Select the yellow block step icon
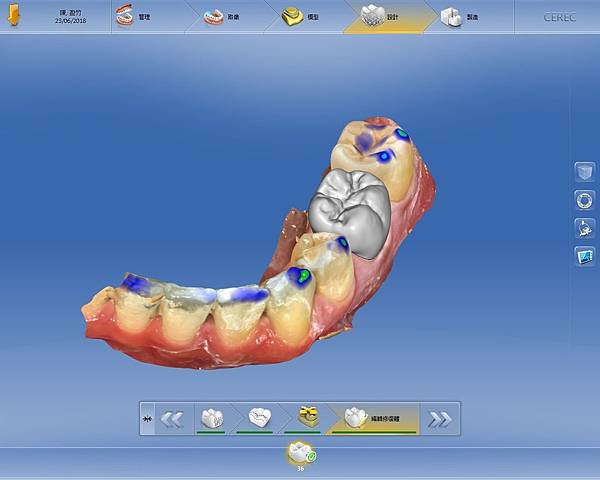The width and height of the screenshot is (600, 480). [x=308, y=418]
